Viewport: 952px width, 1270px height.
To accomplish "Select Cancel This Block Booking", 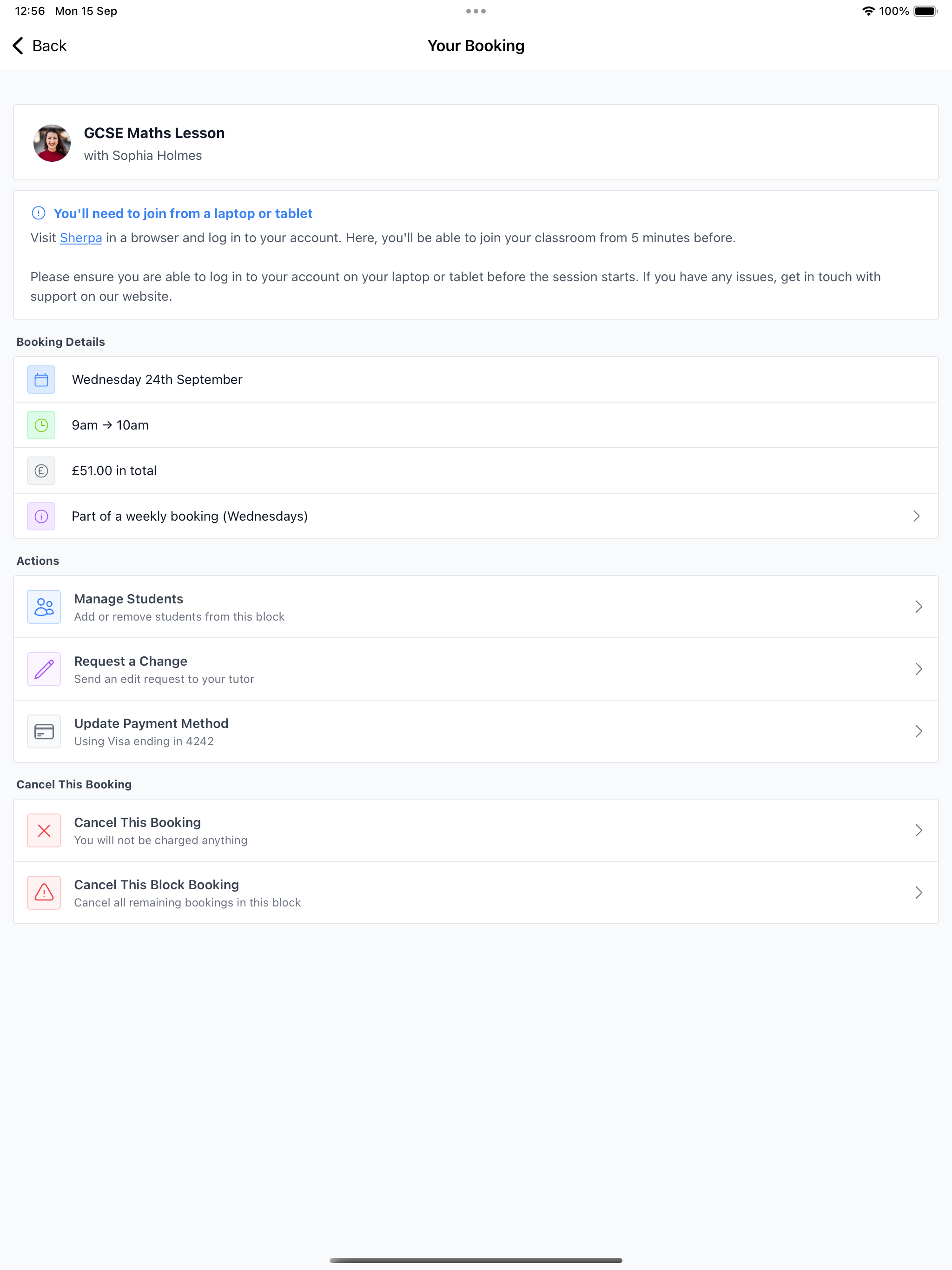I will [476, 893].
